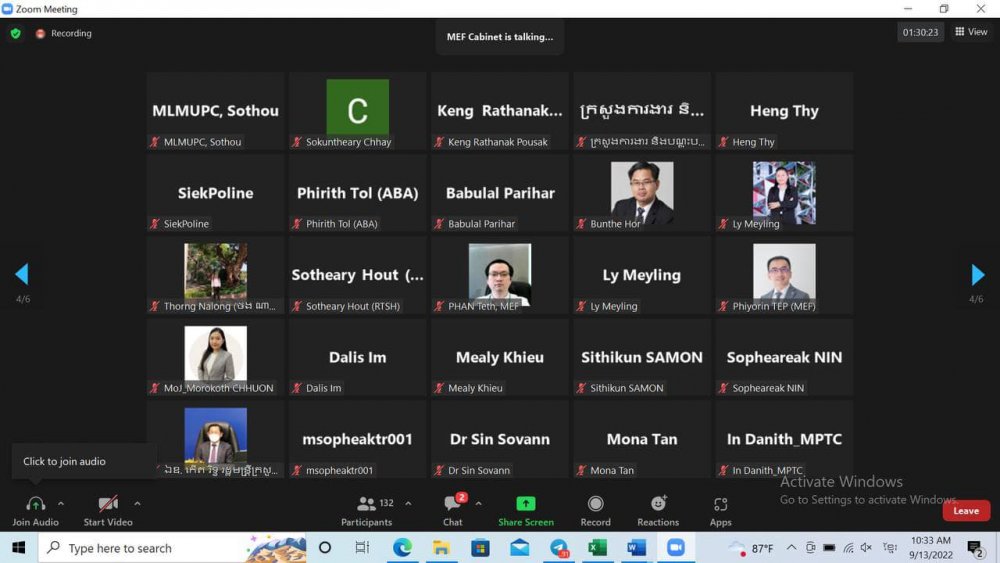Viewport: 1000px width, 563px height.
Task: Expand video options arrow beside Start Video
Action: [x=137, y=504]
